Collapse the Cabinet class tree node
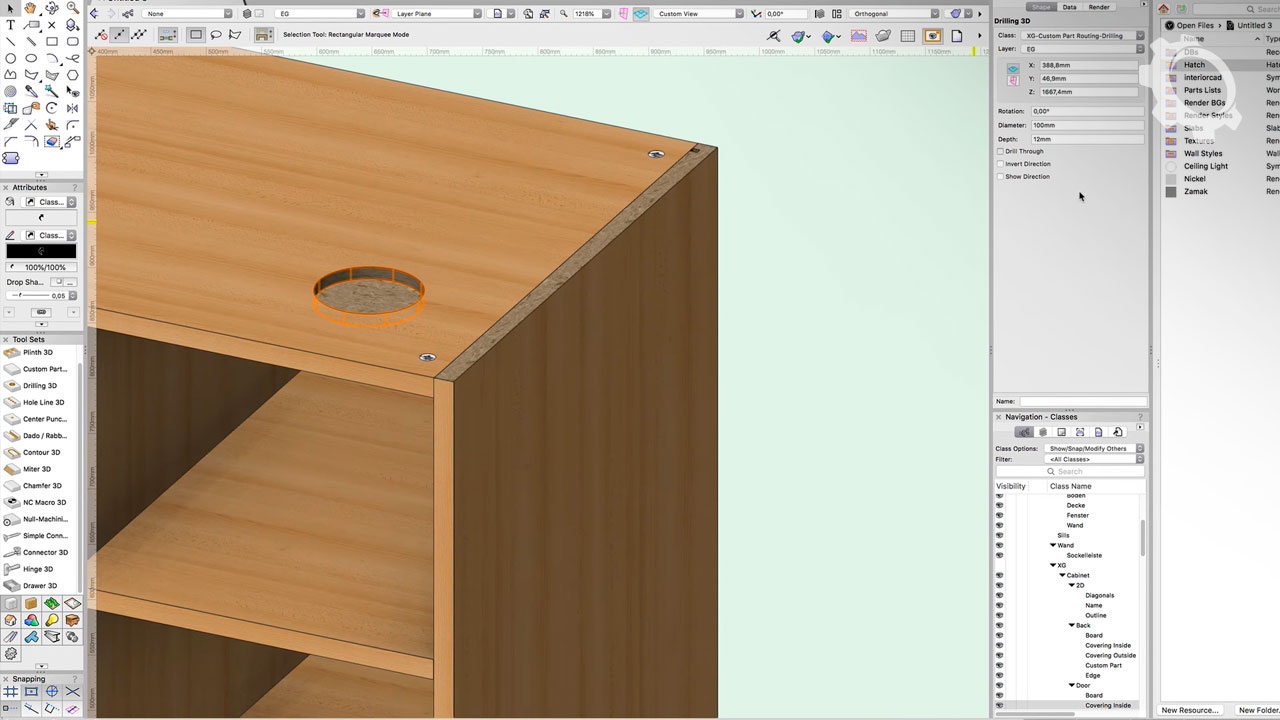This screenshot has height=720, width=1280. (1062, 576)
